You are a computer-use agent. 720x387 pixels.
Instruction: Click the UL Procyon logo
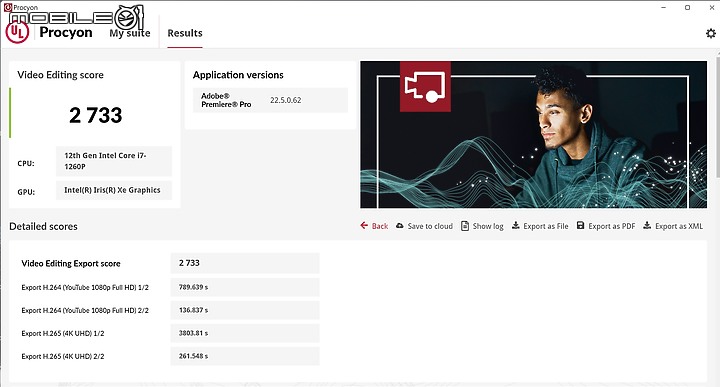[x=17, y=33]
